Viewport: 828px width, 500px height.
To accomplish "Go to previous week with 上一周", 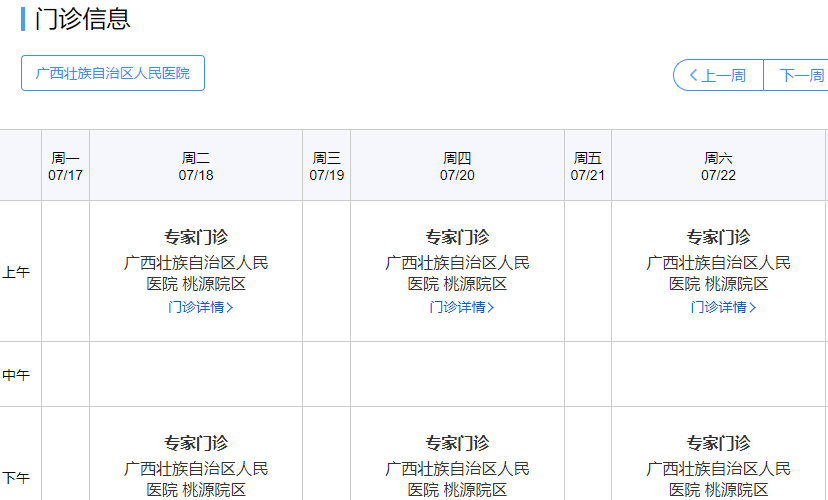I will [x=717, y=75].
